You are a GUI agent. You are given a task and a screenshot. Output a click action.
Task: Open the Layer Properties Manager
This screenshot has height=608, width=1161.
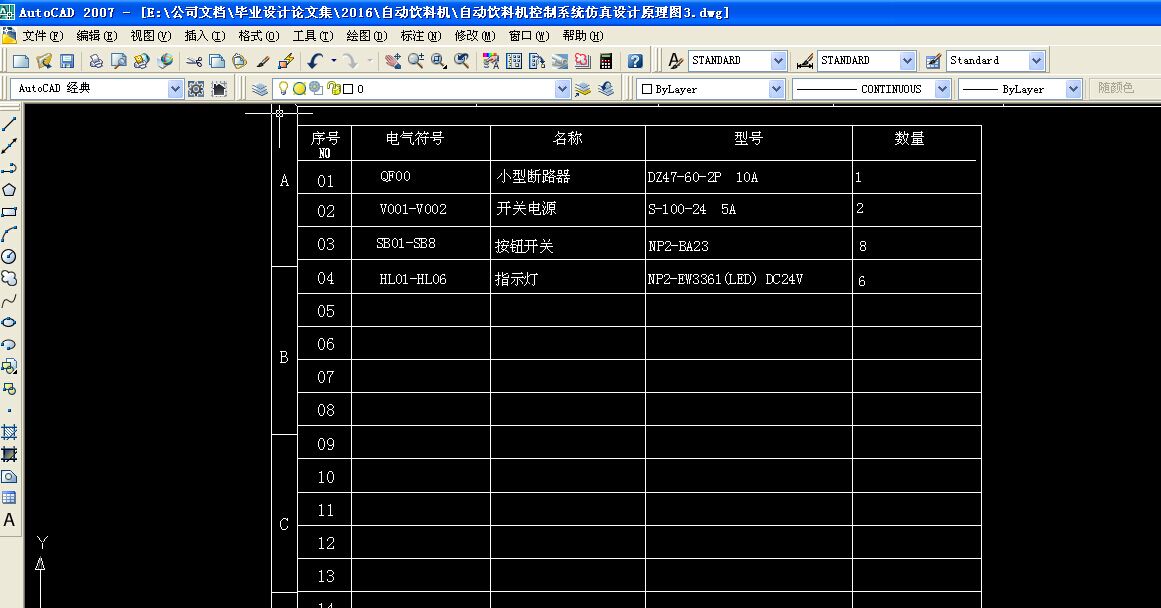tap(259, 88)
